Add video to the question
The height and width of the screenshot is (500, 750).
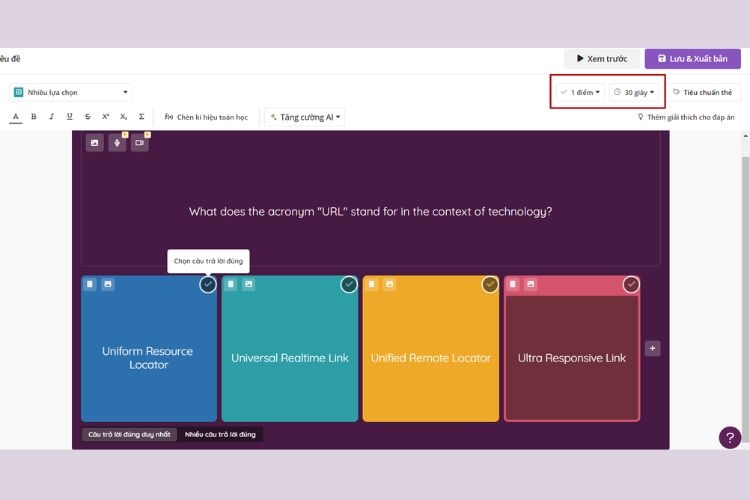(x=140, y=143)
